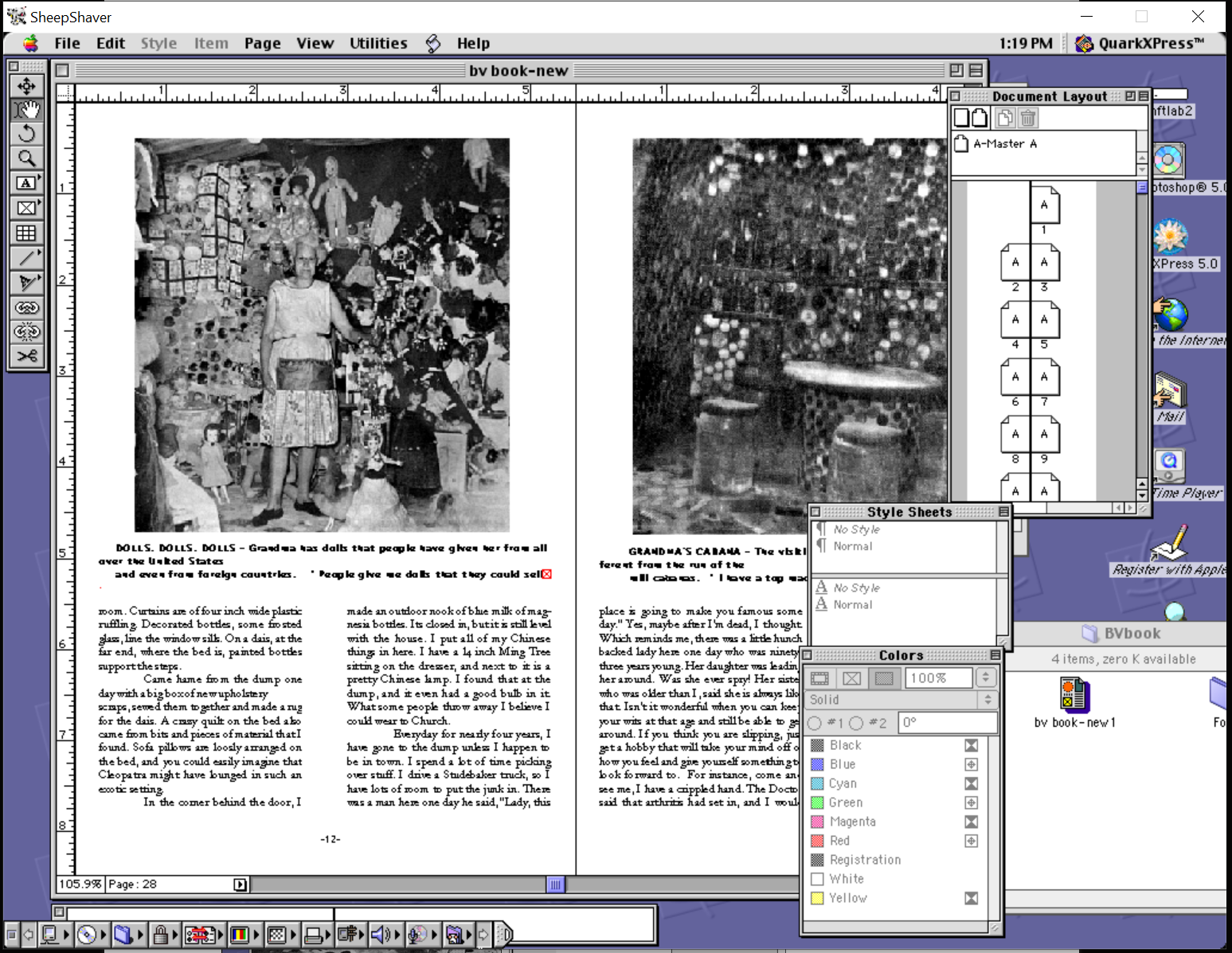
Task: Open the Apple menu
Action: coord(30,44)
